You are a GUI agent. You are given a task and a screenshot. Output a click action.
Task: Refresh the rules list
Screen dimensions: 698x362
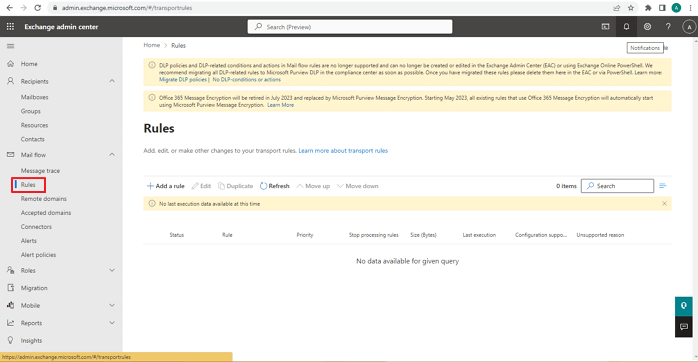275,186
